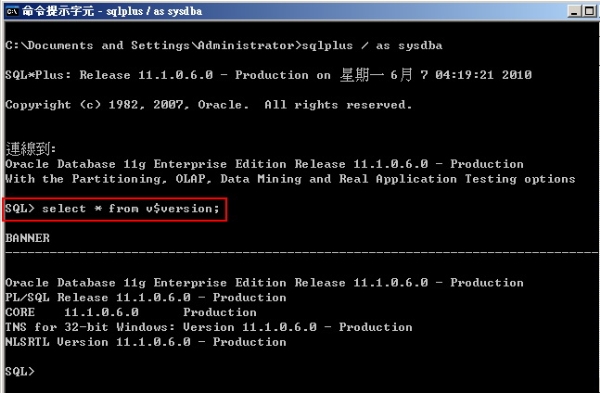Click the BANNER column header
600x393 pixels.
point(28,238)
